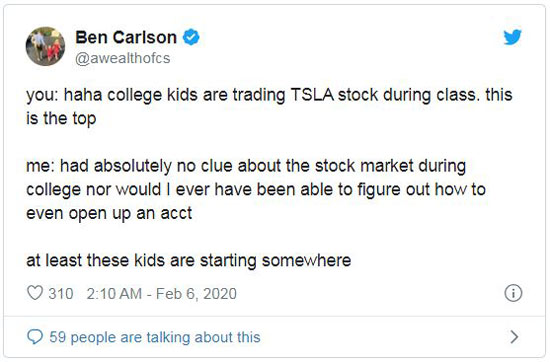The height and width of the screenshot is (362, 550).
Task: Open Twitter via the bird logo
Action: tap(512, 37)
